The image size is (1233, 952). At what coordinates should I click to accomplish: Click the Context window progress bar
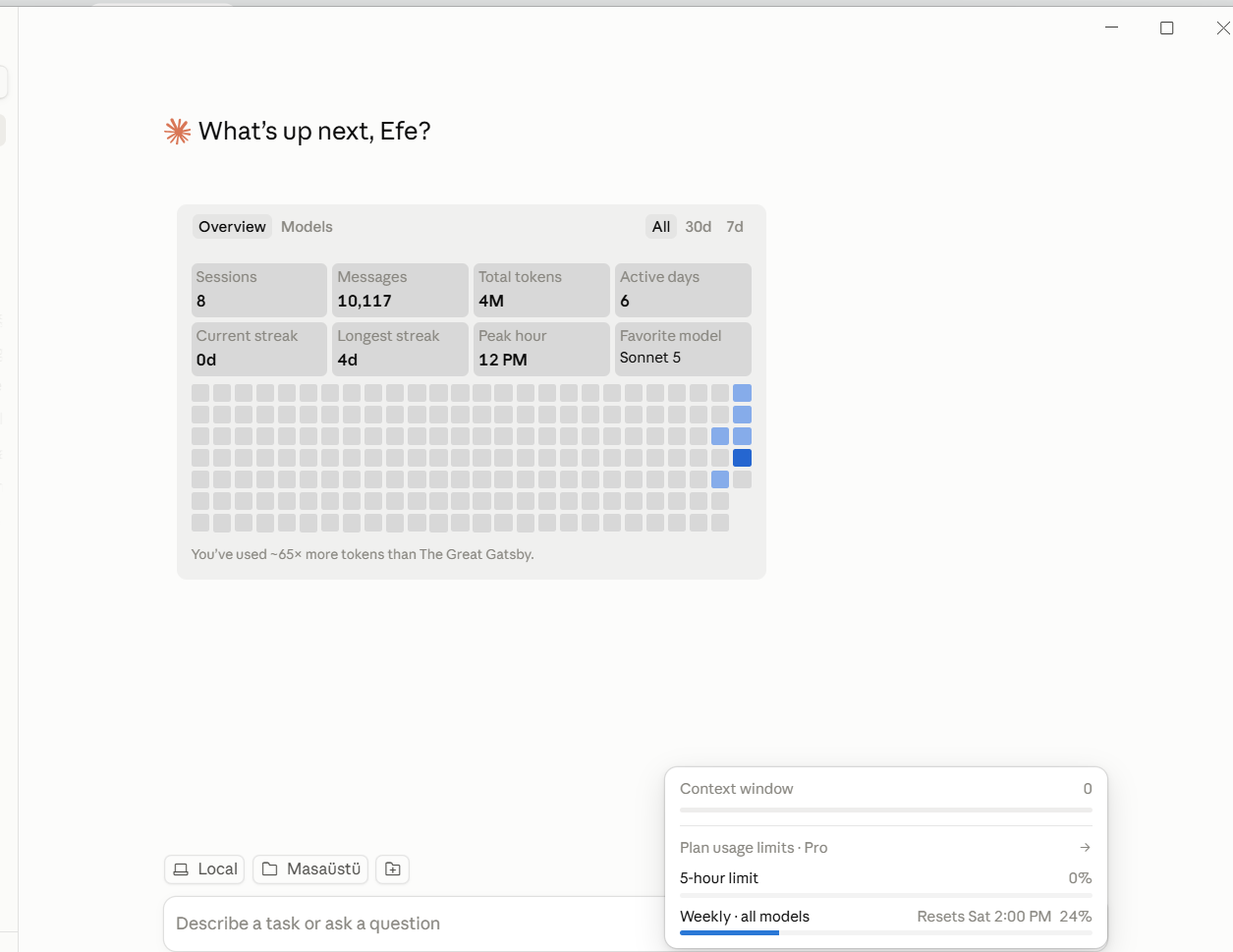886,811
